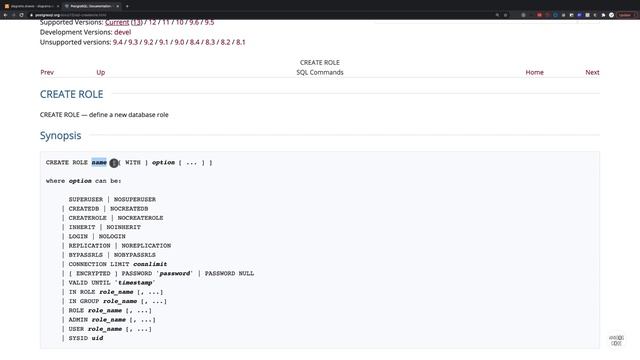Click the 'LOGIN' option text
Screen dimensions: 640x360
78,236
